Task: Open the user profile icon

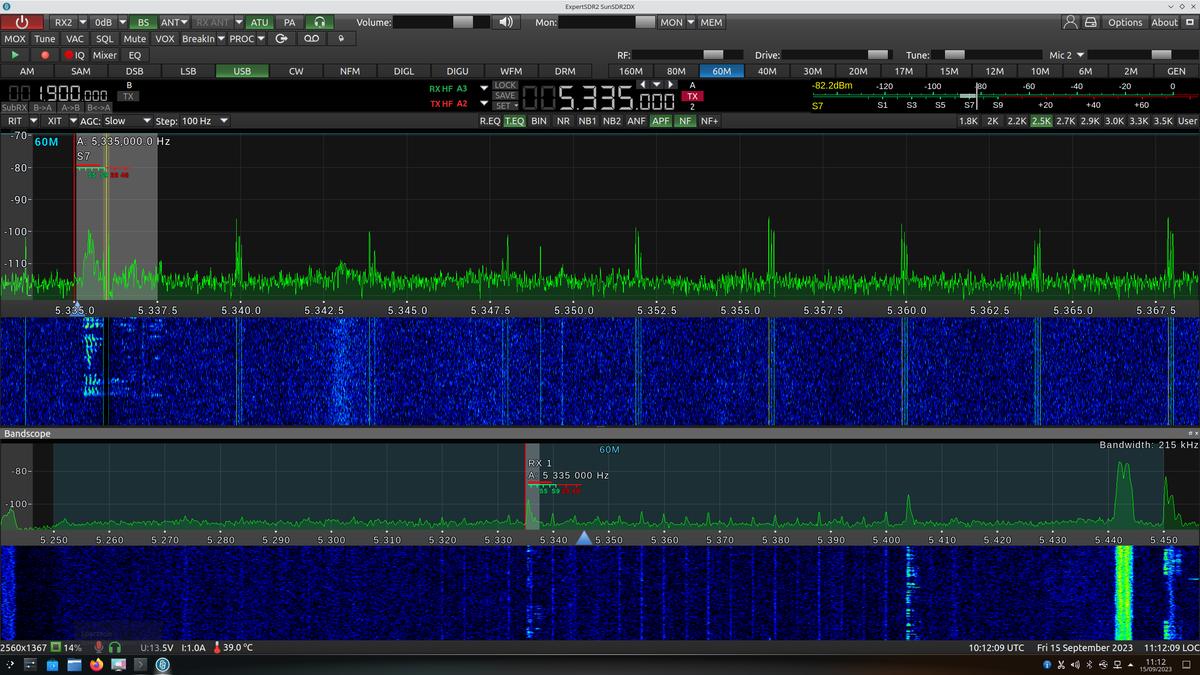Action: pyautogui.click(x=1070, y=22)
